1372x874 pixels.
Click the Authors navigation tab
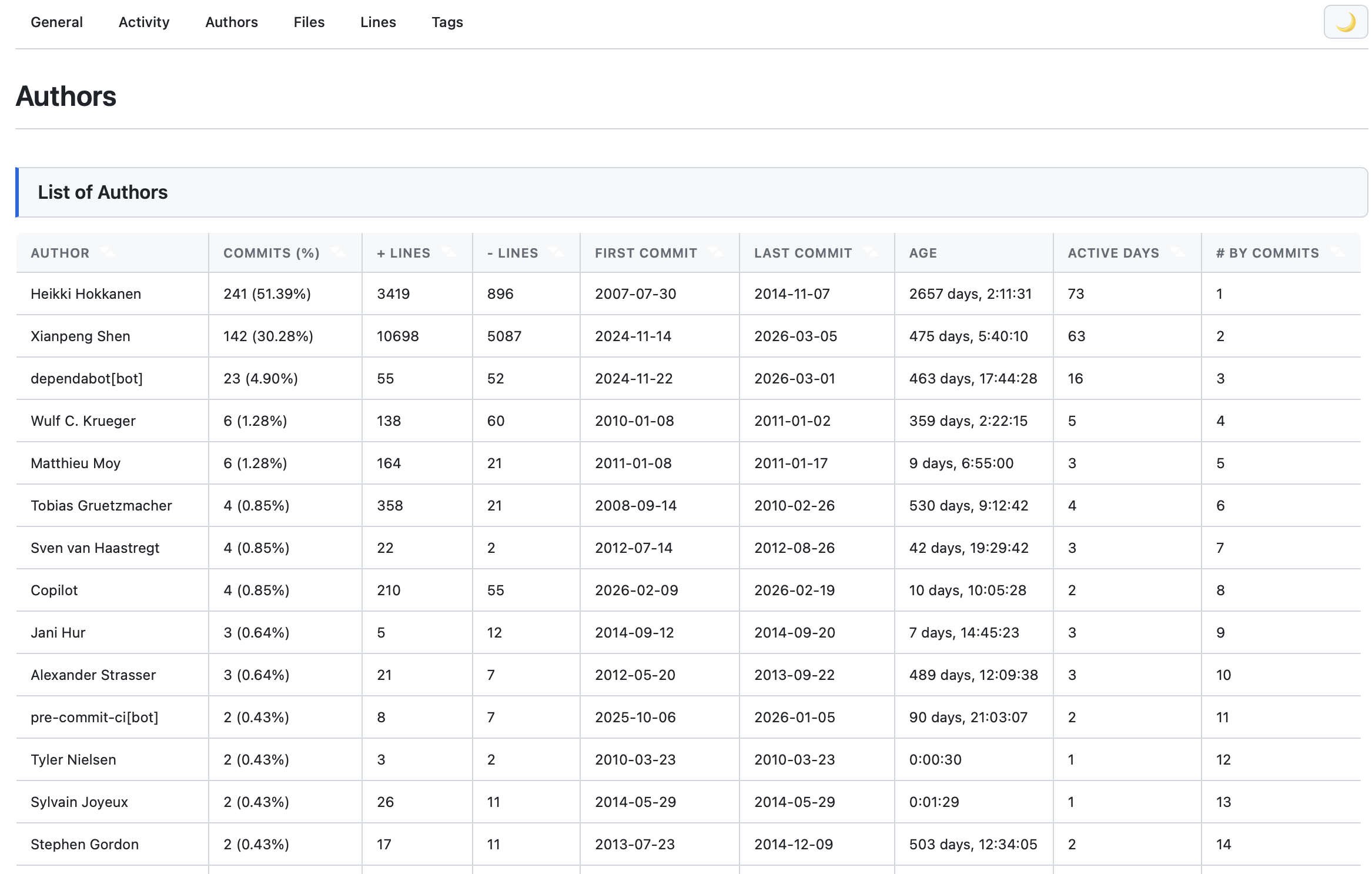[x=232, y=22]
